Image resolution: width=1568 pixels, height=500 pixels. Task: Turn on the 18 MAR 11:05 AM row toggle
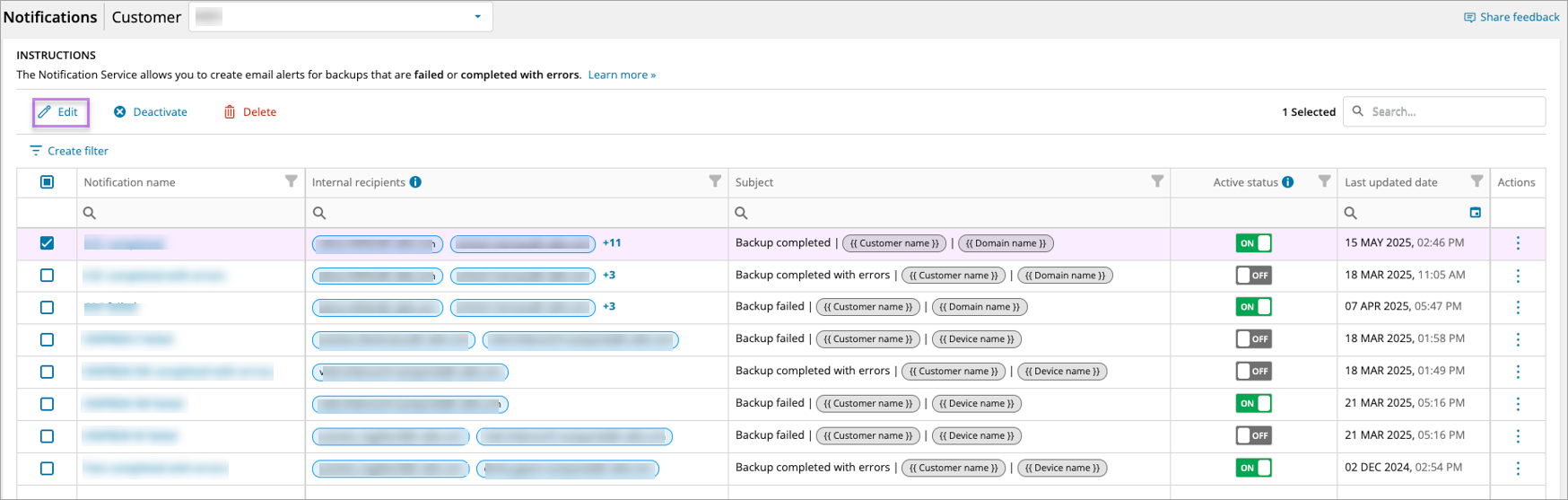1253,276
